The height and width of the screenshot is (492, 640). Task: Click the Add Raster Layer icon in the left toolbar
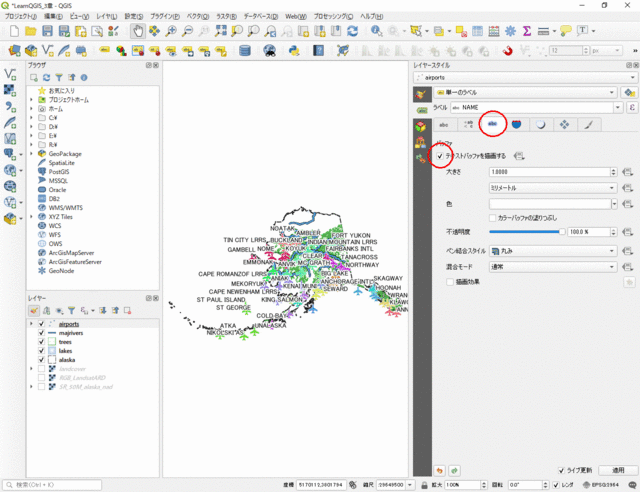pos(10,90)
